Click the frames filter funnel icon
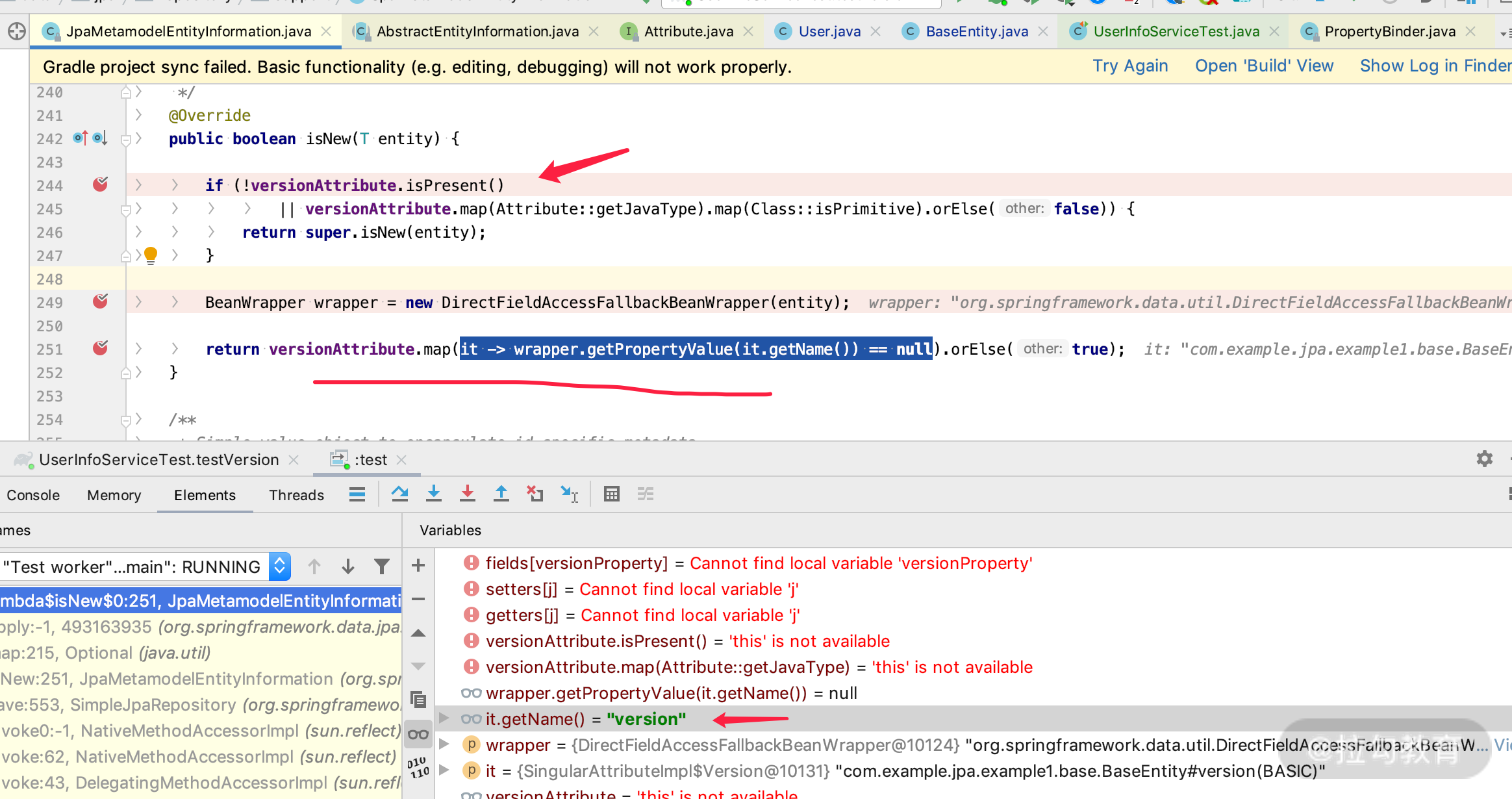 [382, 566]
